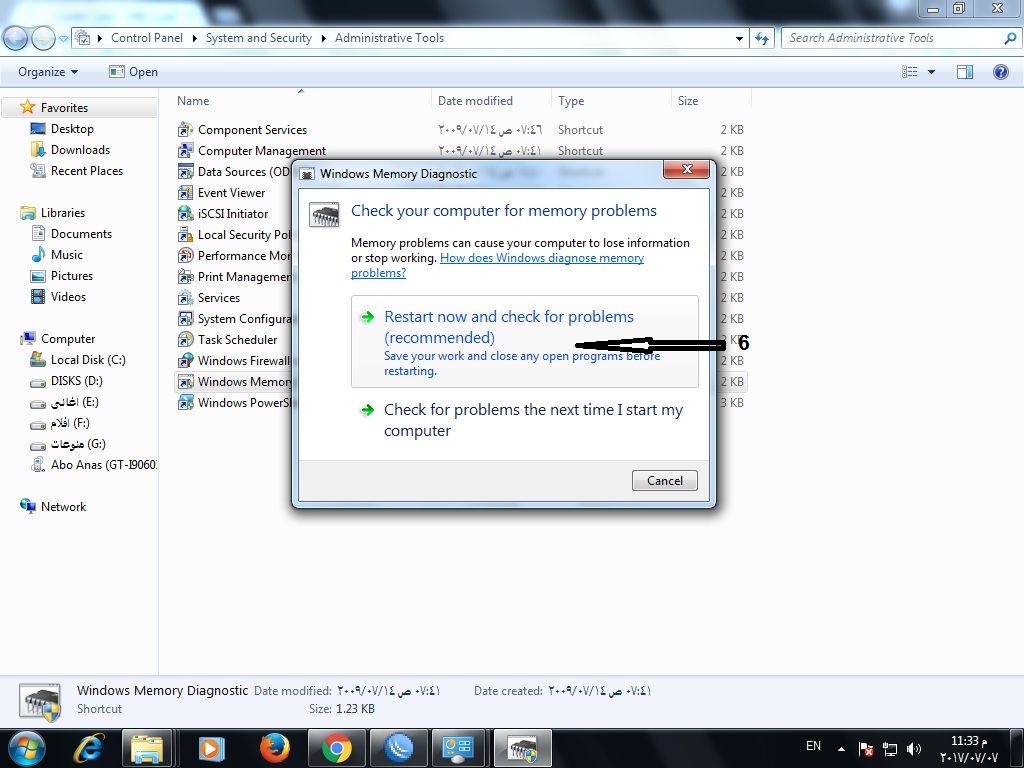Select the Performance Monitor icon
Screen dimensions: 1024x768
click(x=185, y=255)
